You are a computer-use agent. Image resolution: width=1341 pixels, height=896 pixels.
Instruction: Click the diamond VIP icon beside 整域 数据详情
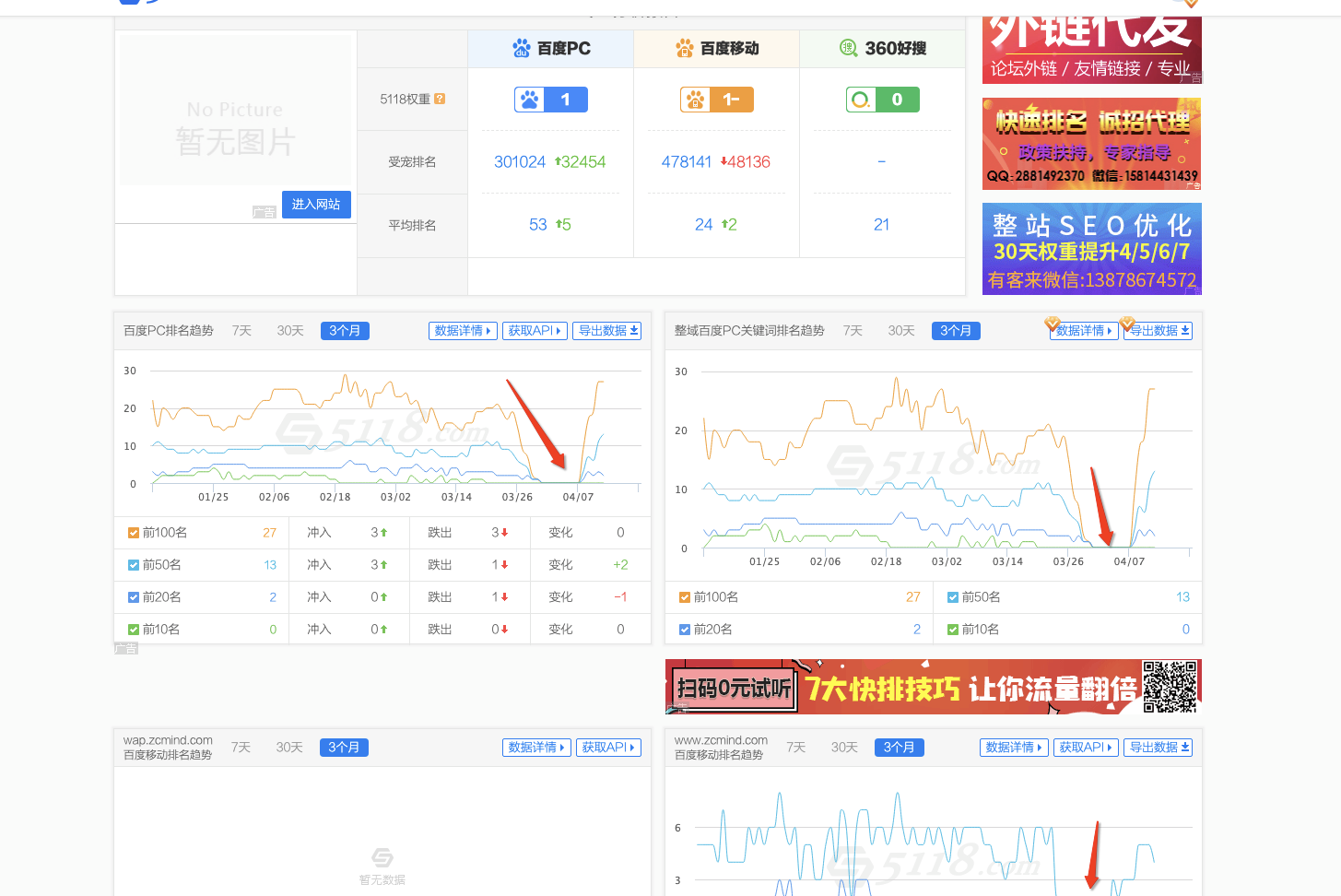point(1052,324)
